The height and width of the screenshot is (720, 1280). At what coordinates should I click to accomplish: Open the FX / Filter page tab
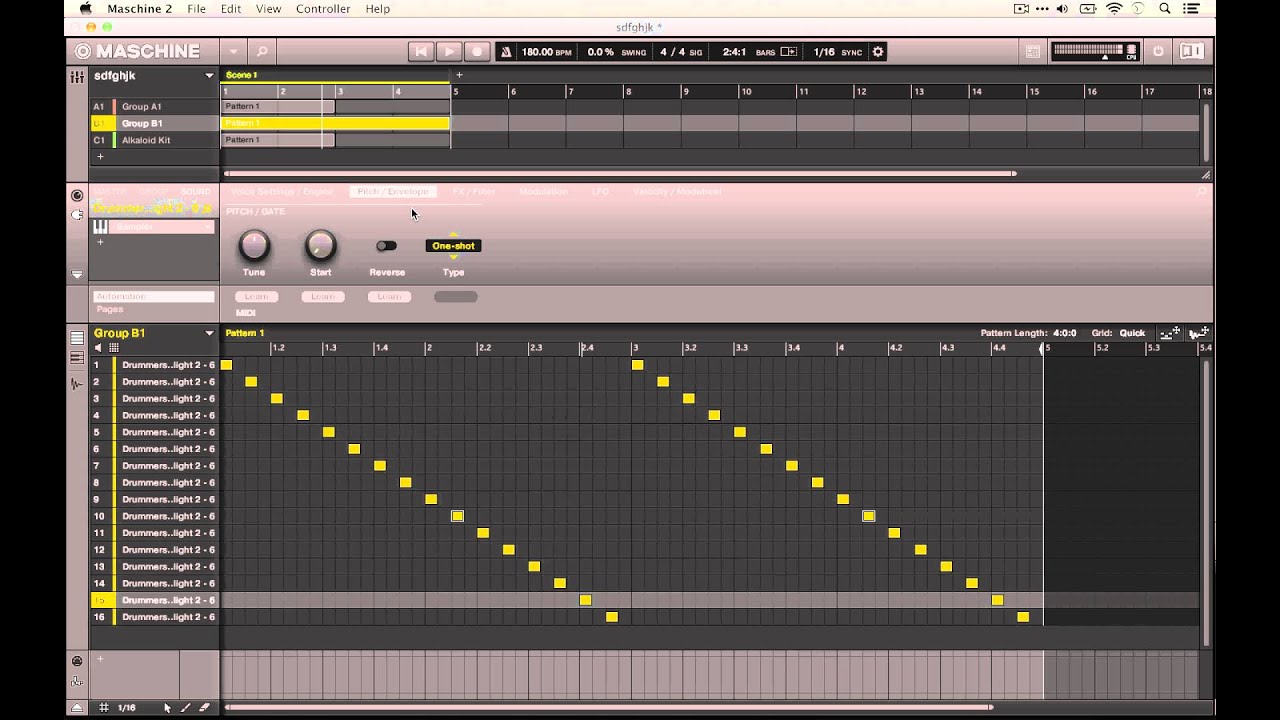pyautogui.click(x=474, y=192)
